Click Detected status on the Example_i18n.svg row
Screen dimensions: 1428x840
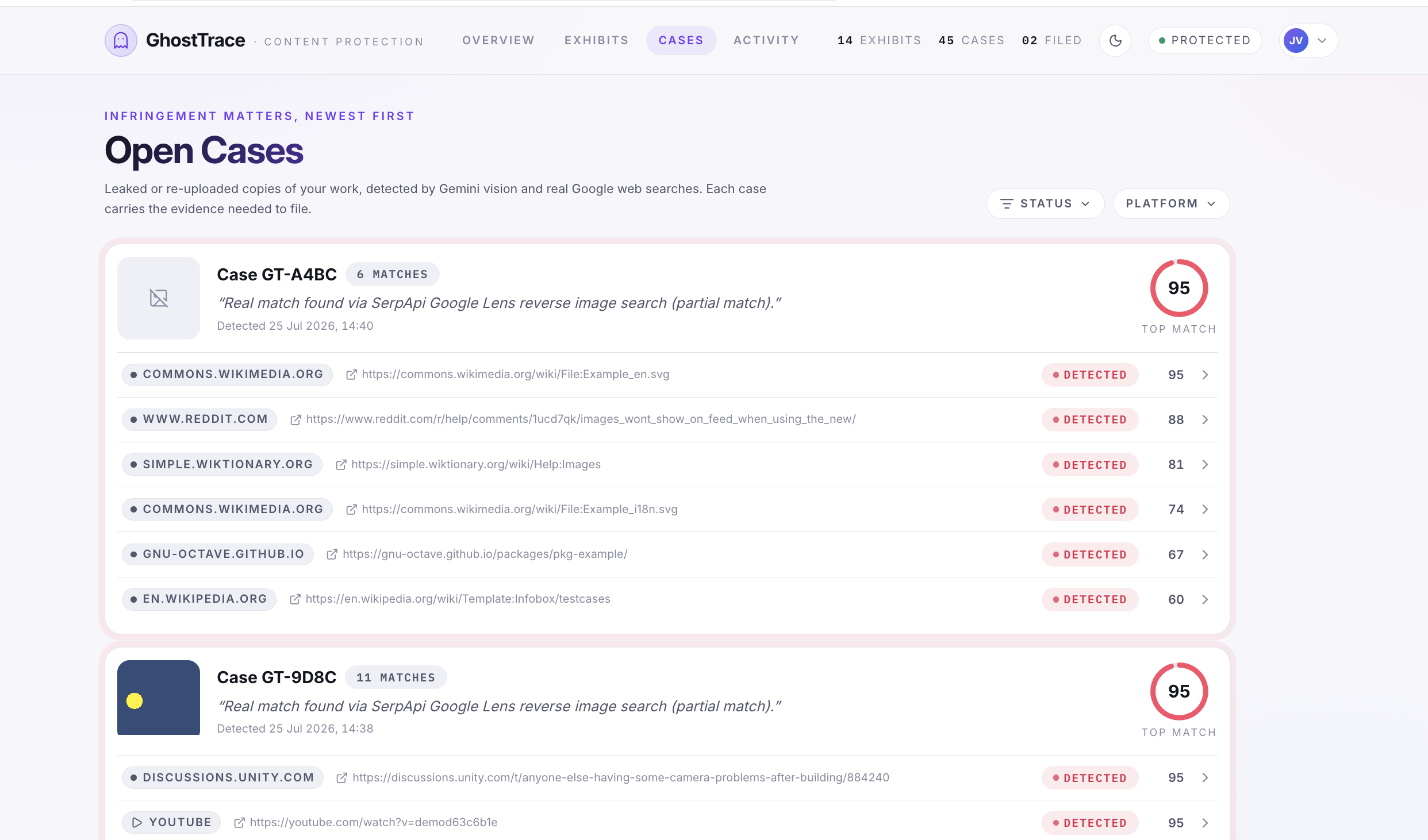(1090, 510)
